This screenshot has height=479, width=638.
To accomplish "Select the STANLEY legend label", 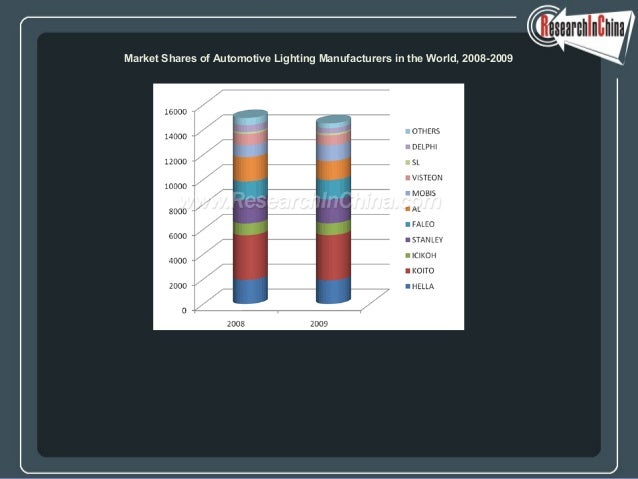I will [x=427, y=240].
